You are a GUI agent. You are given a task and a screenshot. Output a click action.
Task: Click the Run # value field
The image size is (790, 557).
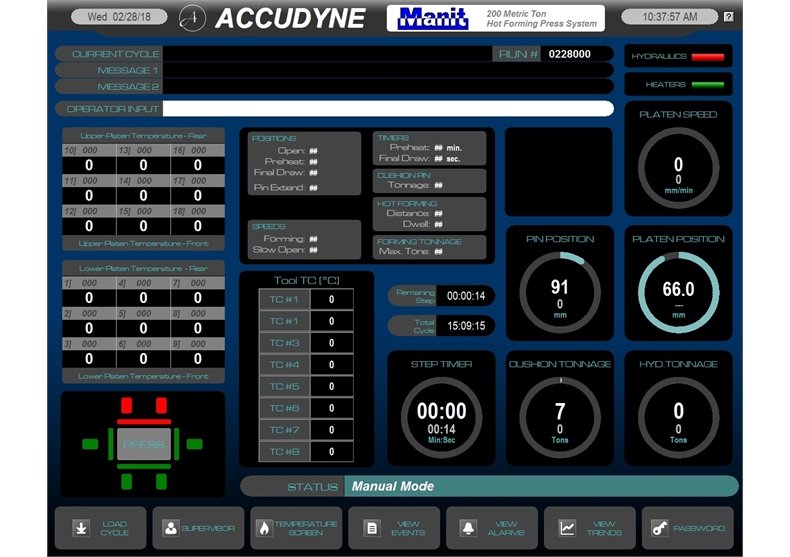click(578, 54)
